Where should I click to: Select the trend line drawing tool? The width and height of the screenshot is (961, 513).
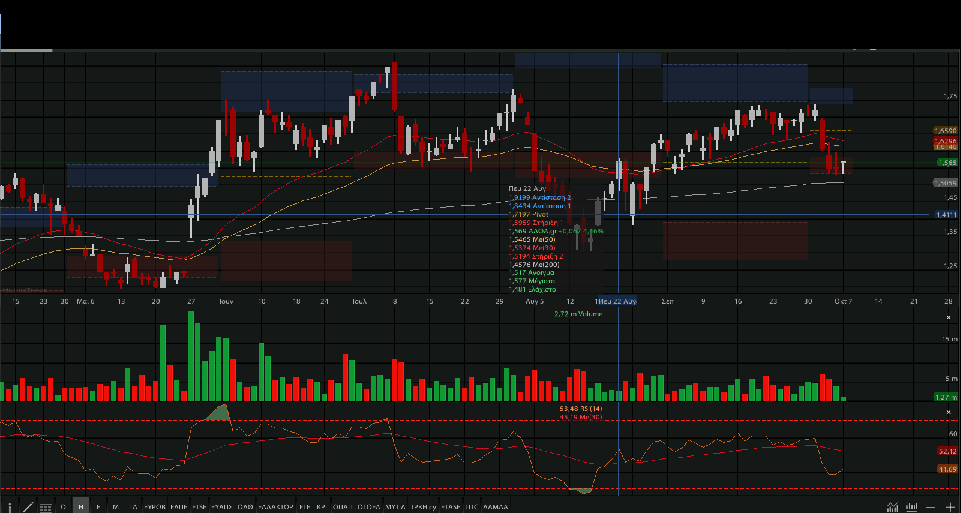pos(28,507)
